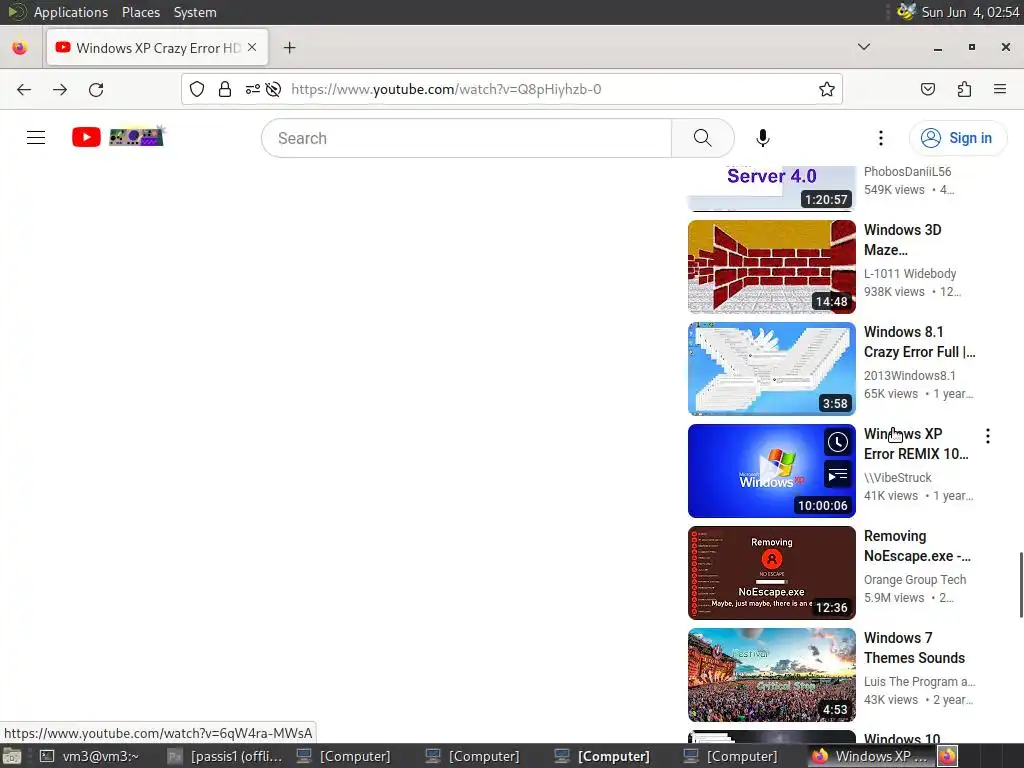Screen dimensions: 1024x768
Task: Click the show desktop icon in taskbar
Action: coord(12,756)
